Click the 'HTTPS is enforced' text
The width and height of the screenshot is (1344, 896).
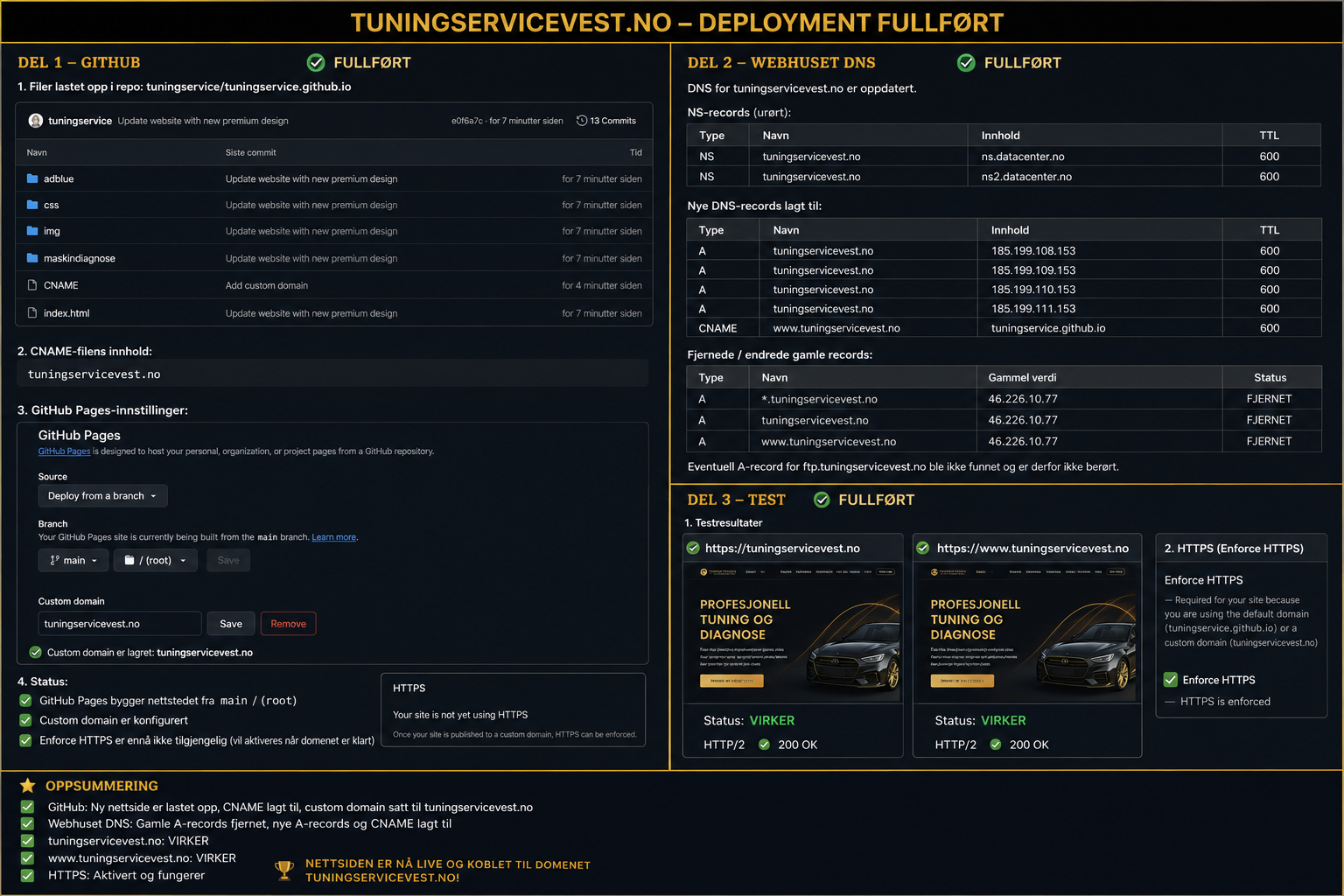[1225, 702]
